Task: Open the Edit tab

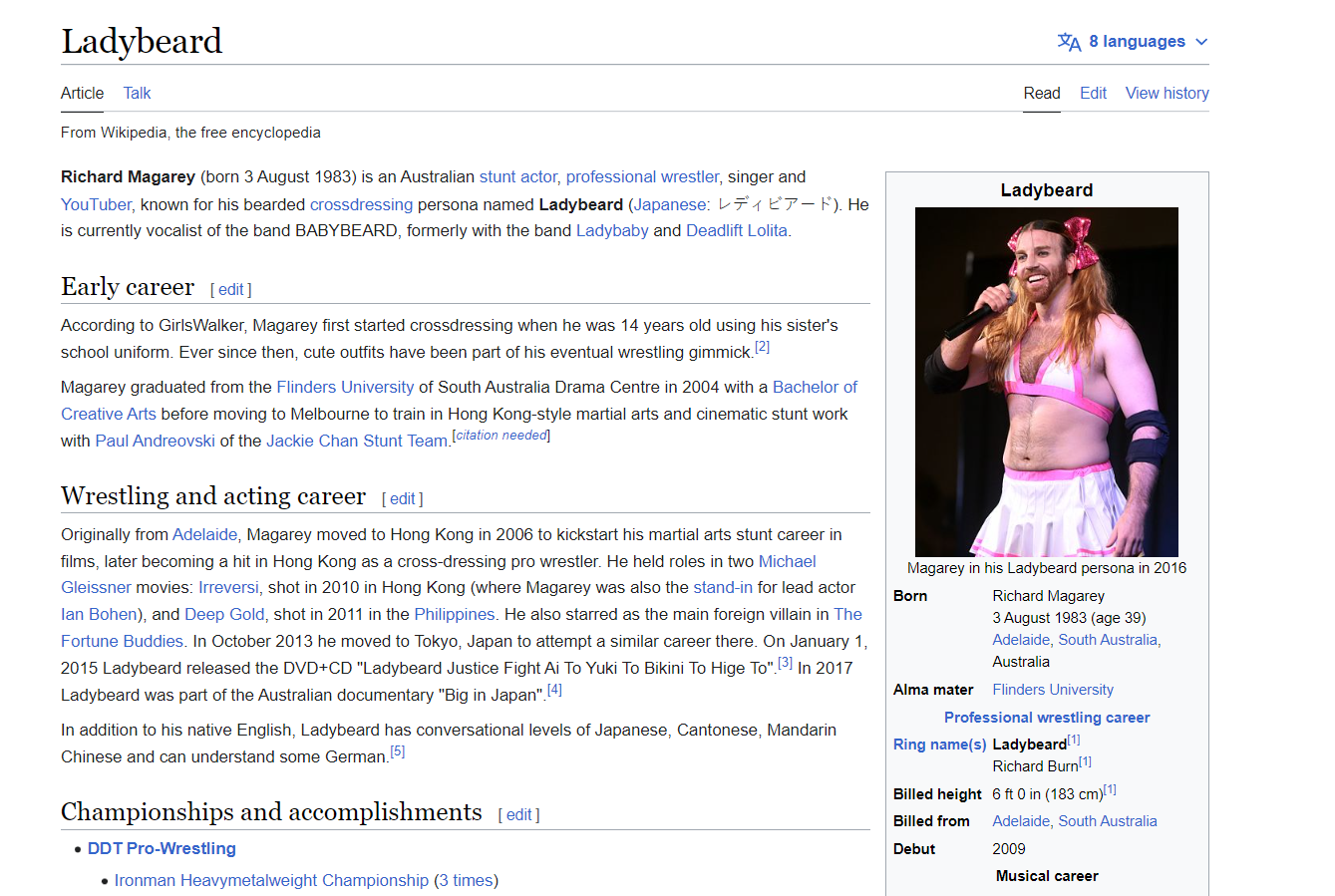Action: coord(1093,93)
